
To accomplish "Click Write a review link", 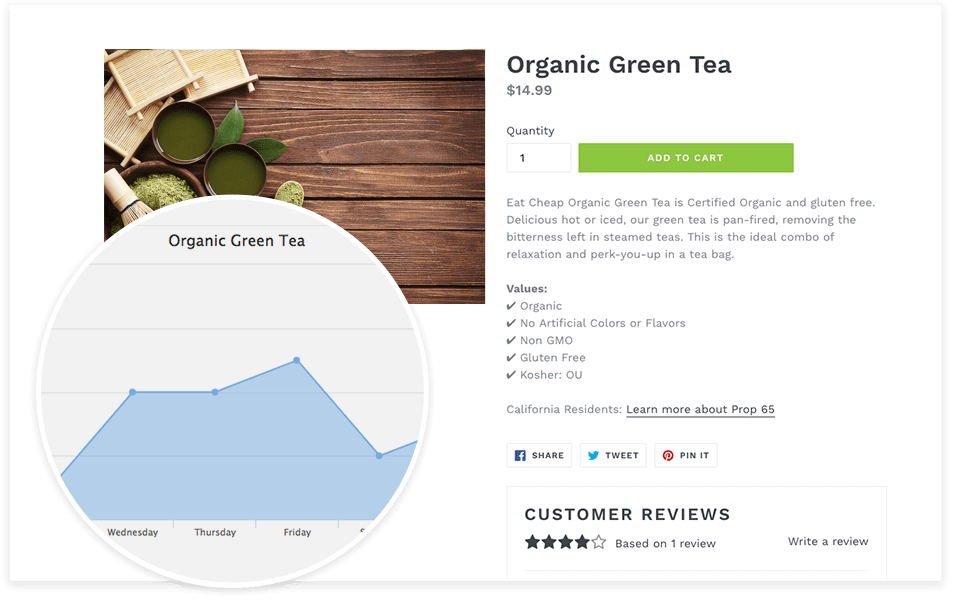I will (x=828, y=541).
